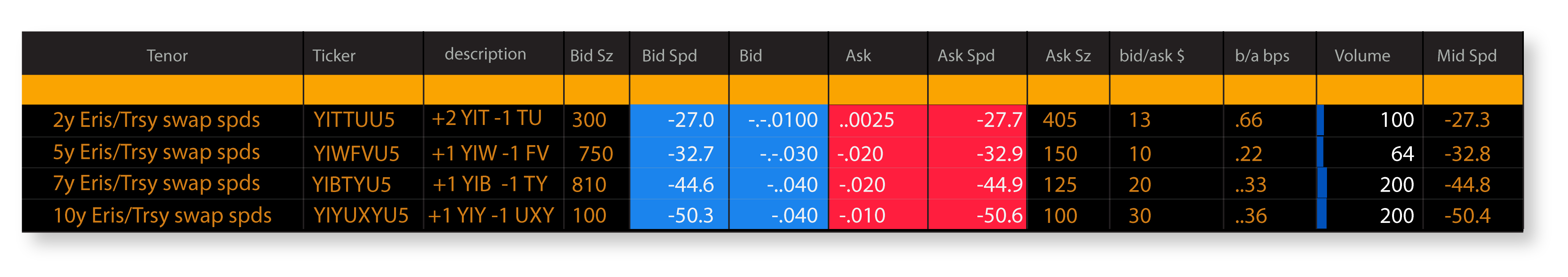Select the 2y Eris/Trsy swap spds row
This screenshot has height=277, width=1568.
point(156,120)
